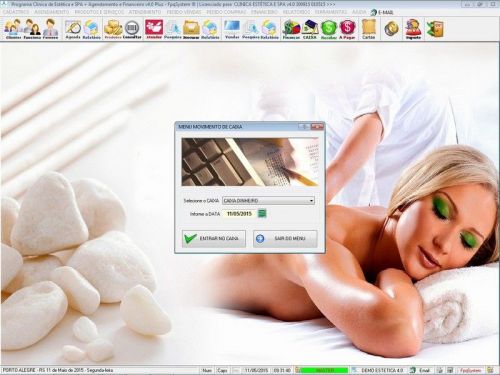Click the cash register banner image
500x375 pixels.
[250, 162]
